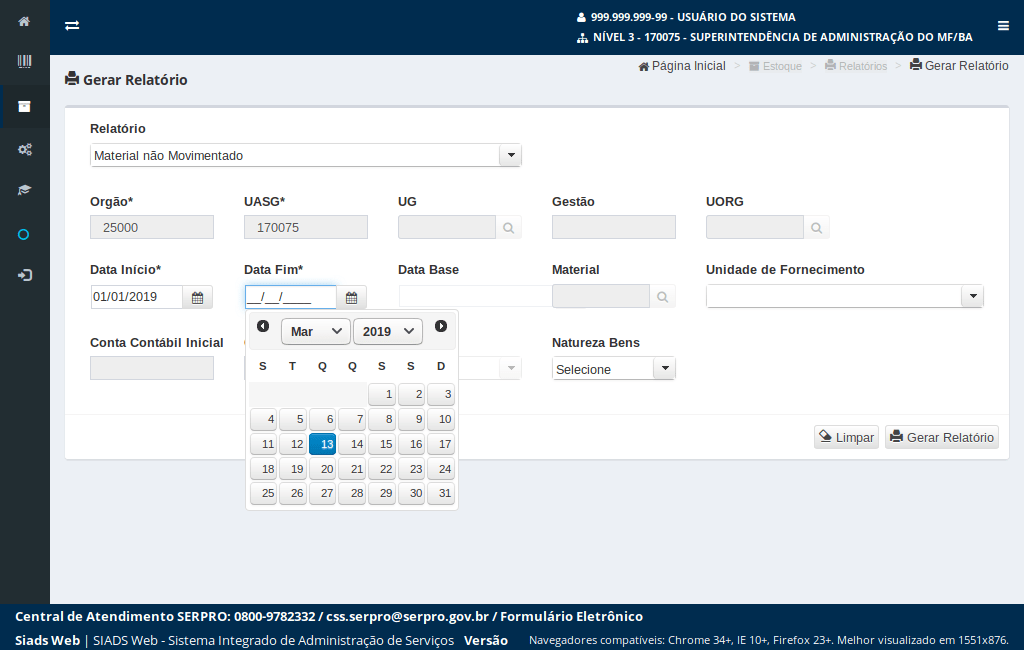This screenshot has height=650, width=1024.
Task: Click the Data Fim date field
Action: (291, 297)
